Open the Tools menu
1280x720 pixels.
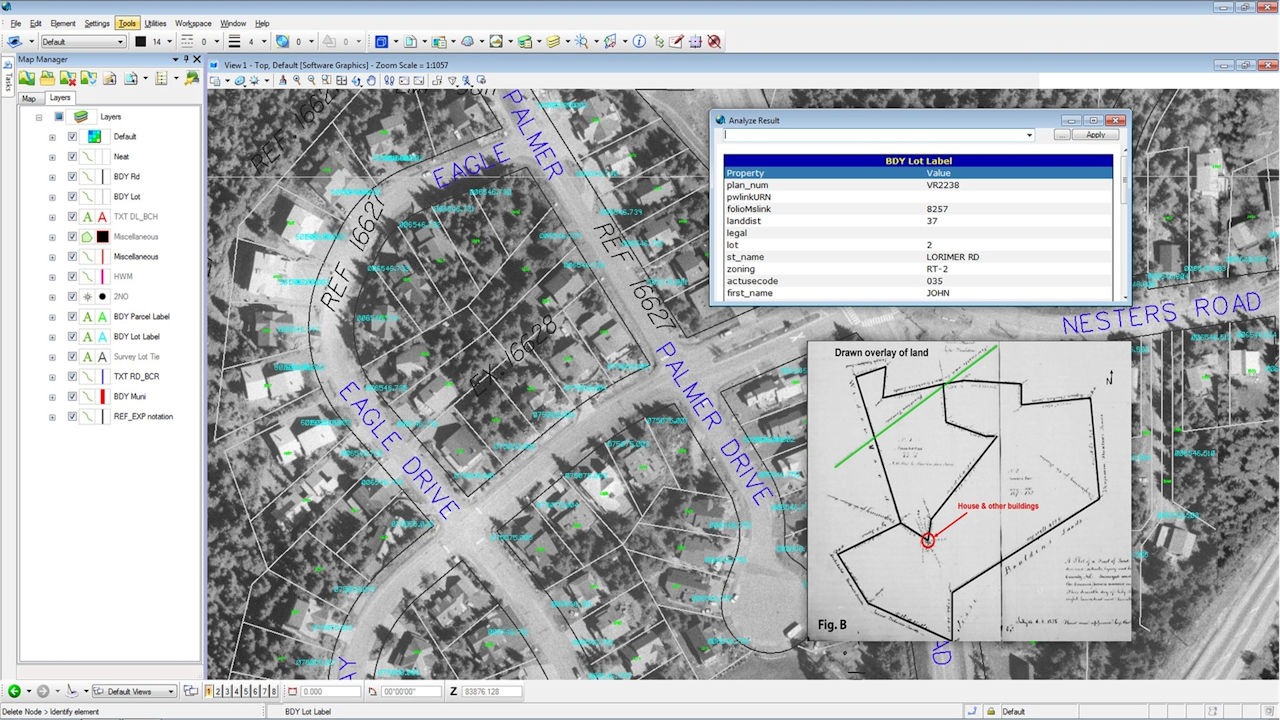point(127,23)
